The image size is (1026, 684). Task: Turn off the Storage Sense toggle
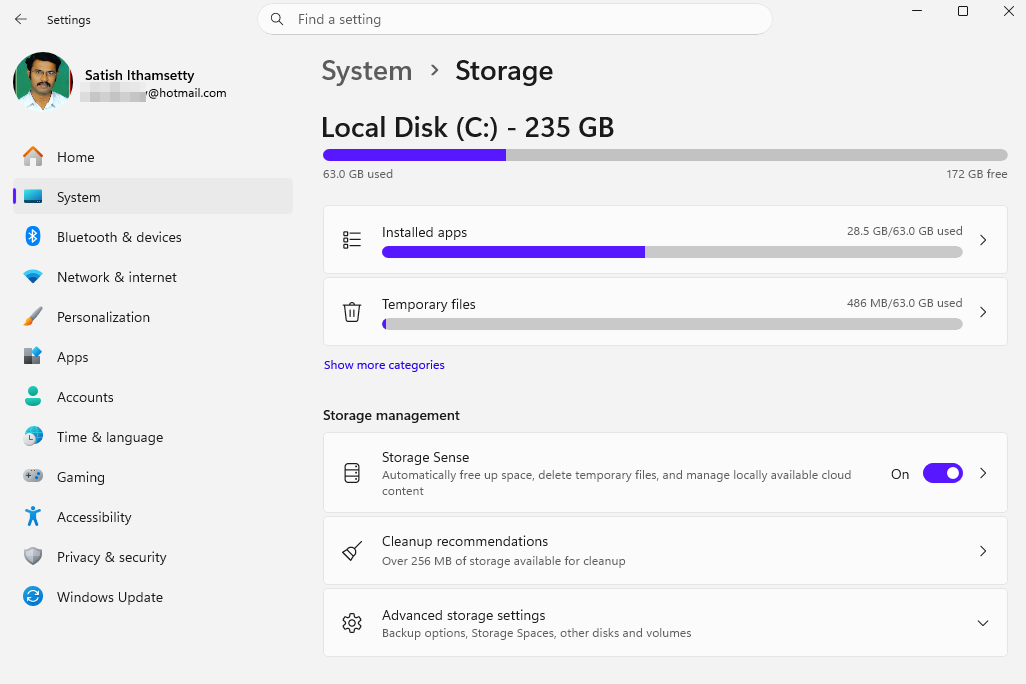[942, 473]
